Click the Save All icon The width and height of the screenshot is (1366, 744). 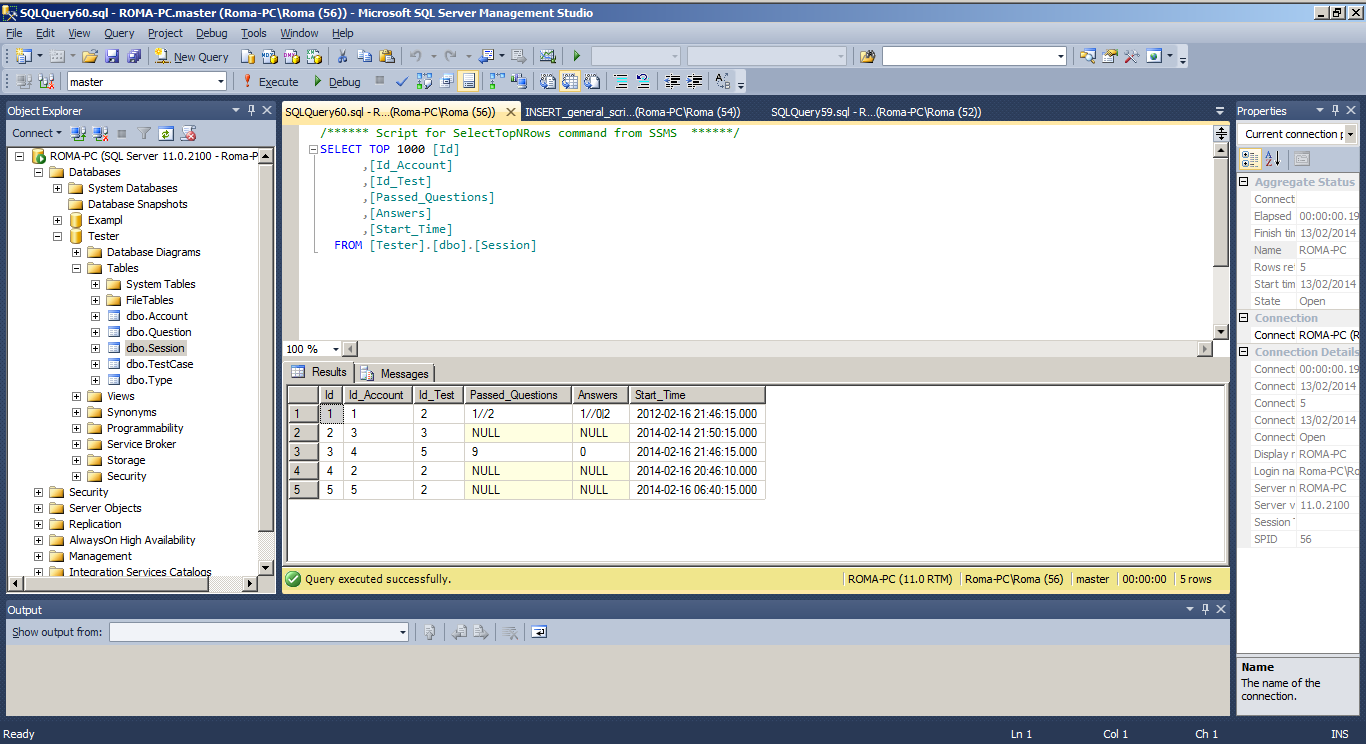(134, 57)
